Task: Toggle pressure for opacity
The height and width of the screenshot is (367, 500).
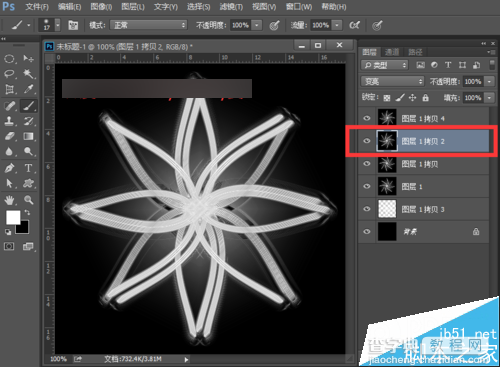Action: pyautogui.click(x=274, y=25)
